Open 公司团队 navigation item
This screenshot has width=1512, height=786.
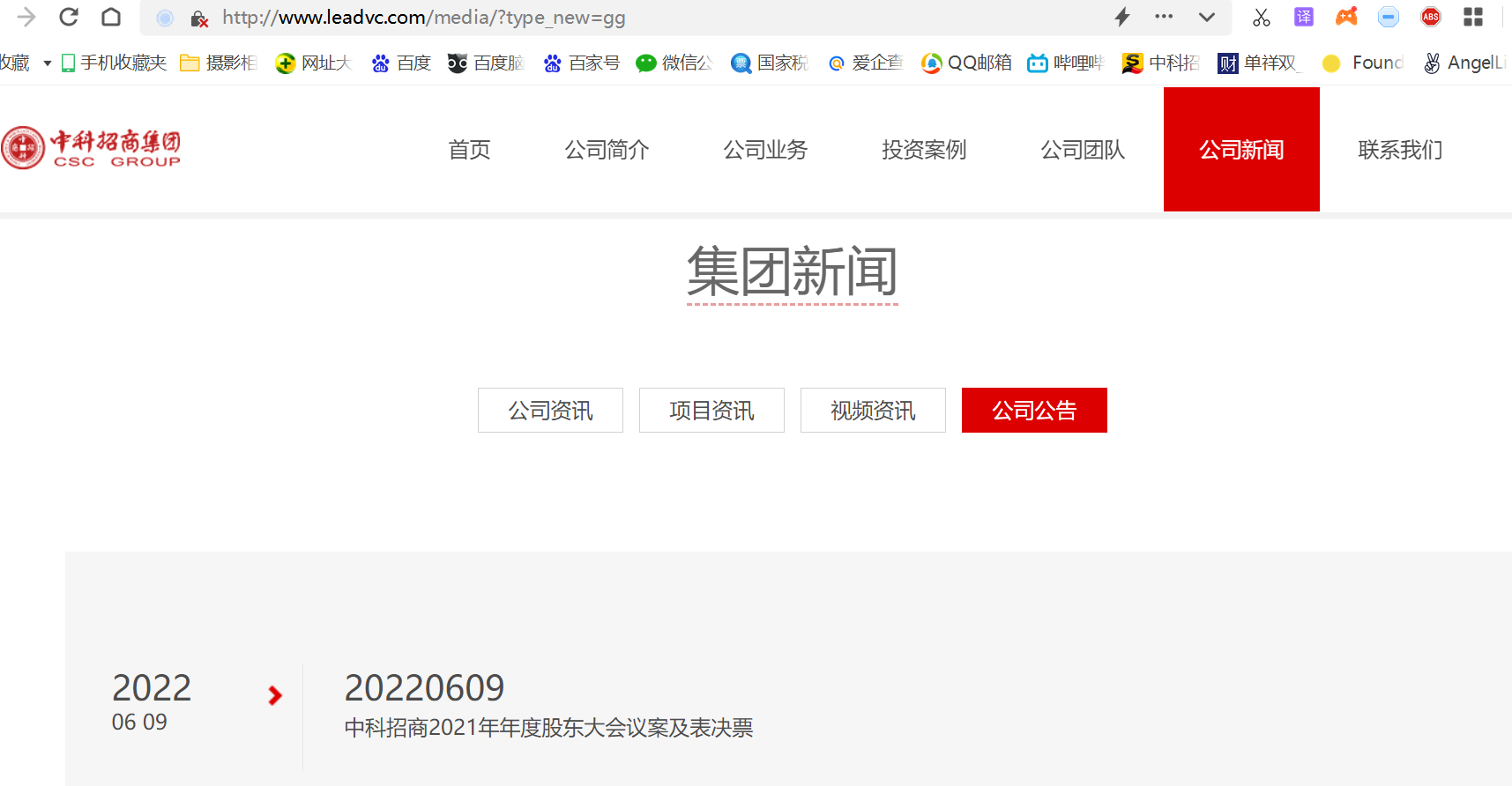(x=1083, y=150)
